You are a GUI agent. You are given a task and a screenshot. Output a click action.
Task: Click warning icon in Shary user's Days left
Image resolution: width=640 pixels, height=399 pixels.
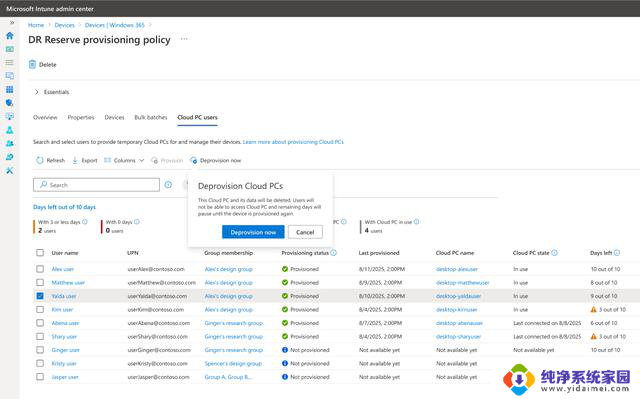[593, 336]
